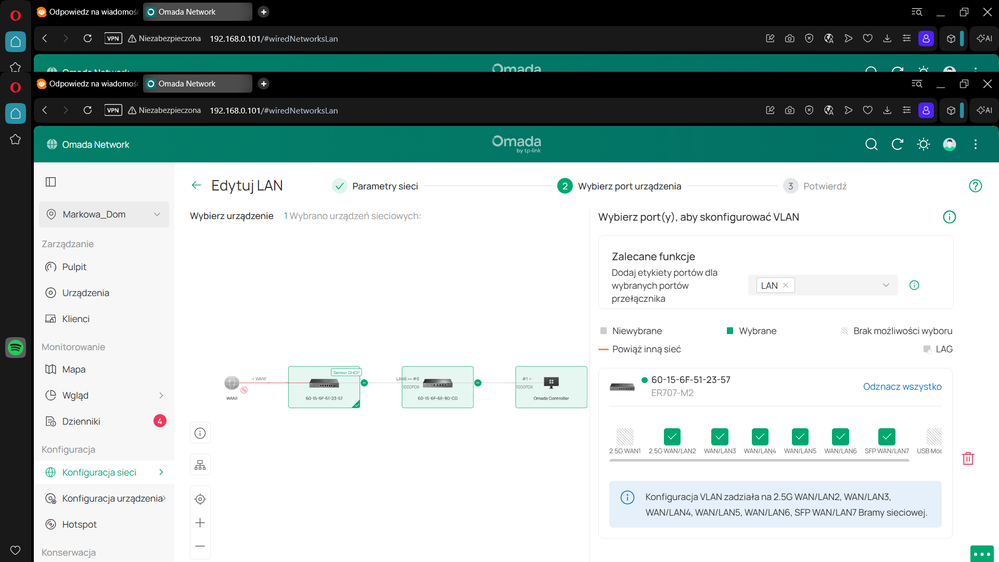Open downloads icon in the front window toolbar
The image size is (999, 562).
pos(887,110)
